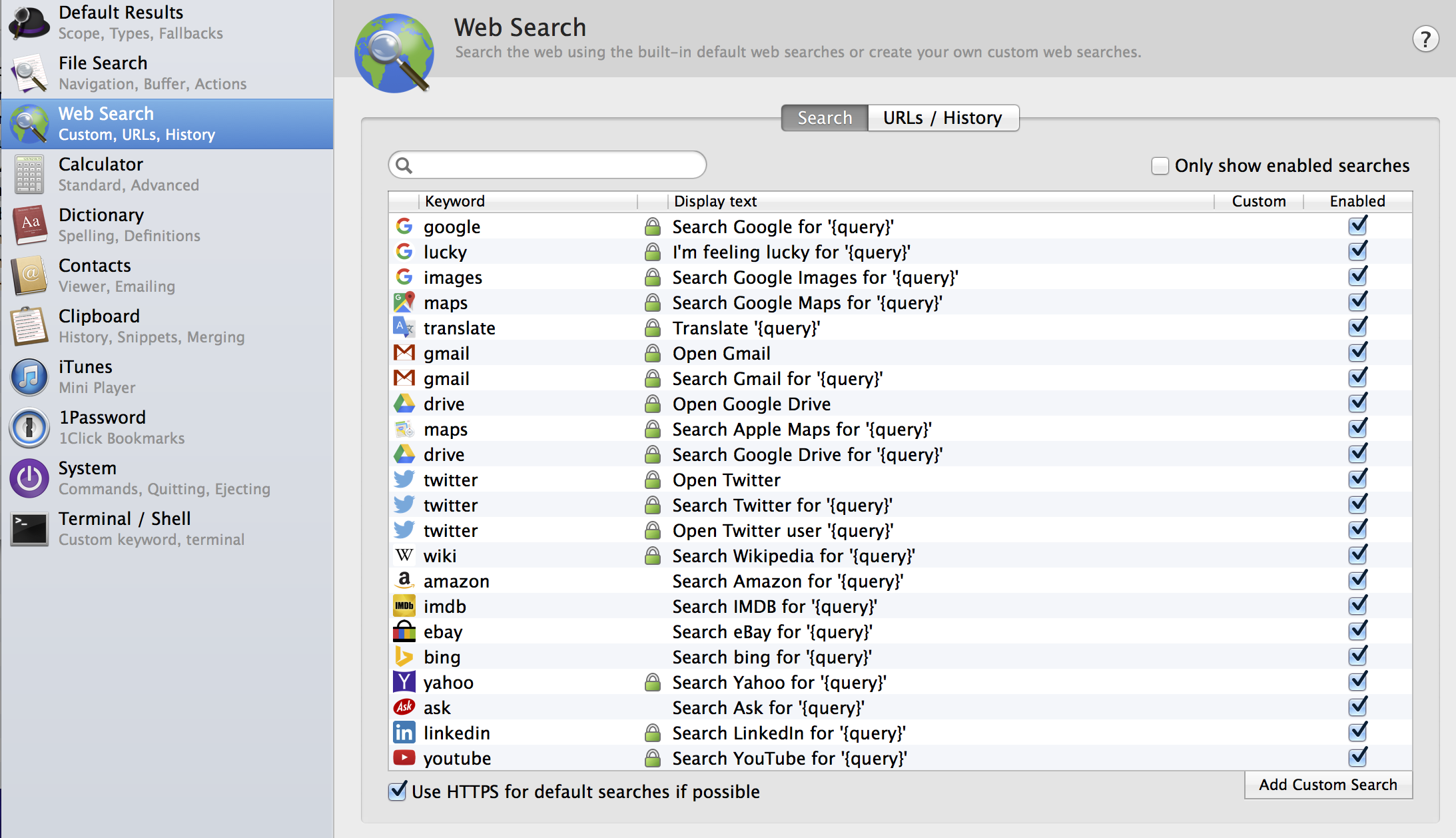Click the translate icon in keyword list
This screenshot has width=1456, height=838.
[404, 328]
